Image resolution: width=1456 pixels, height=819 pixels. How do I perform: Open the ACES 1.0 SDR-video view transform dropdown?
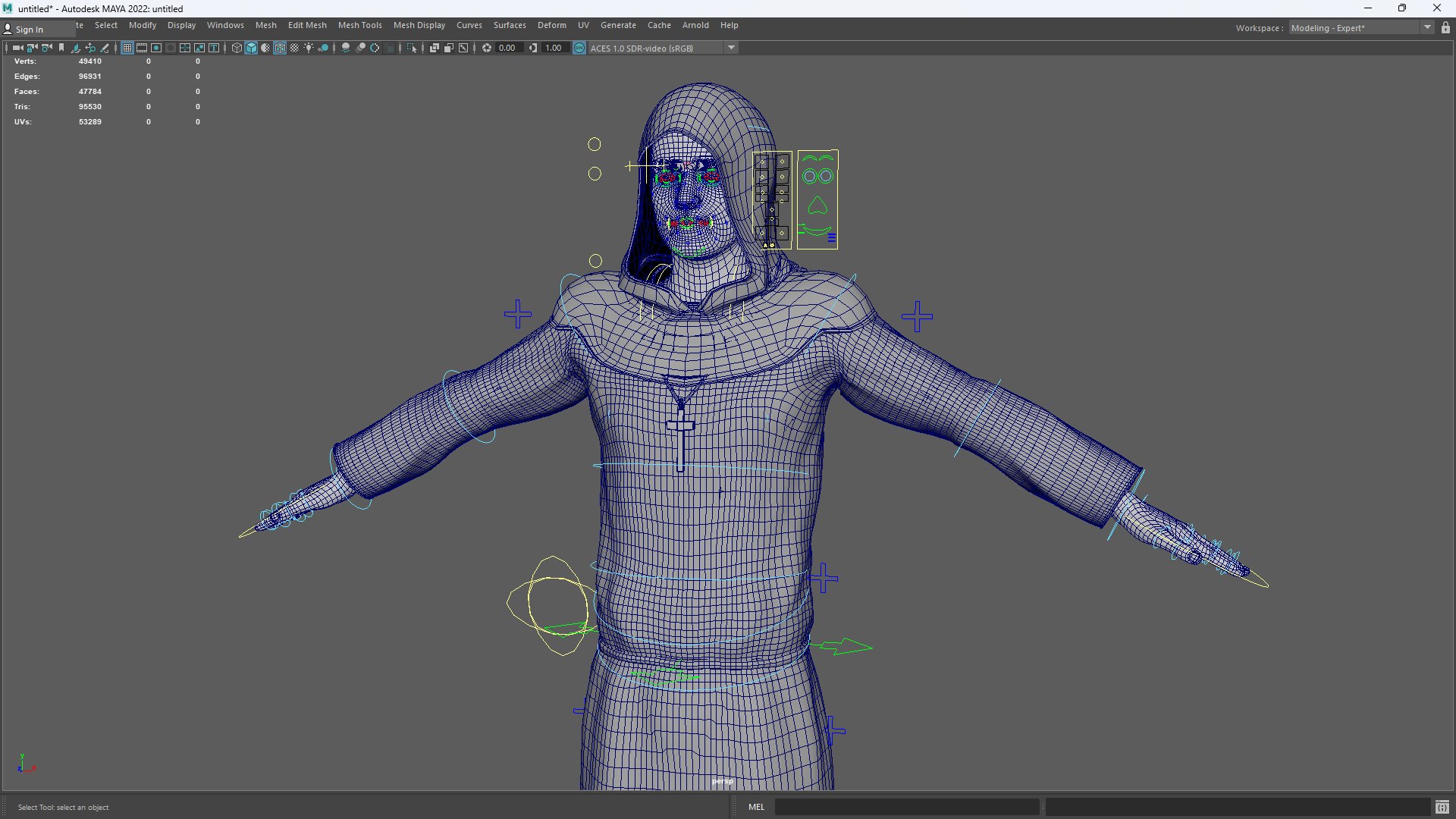tap(664, 48)
